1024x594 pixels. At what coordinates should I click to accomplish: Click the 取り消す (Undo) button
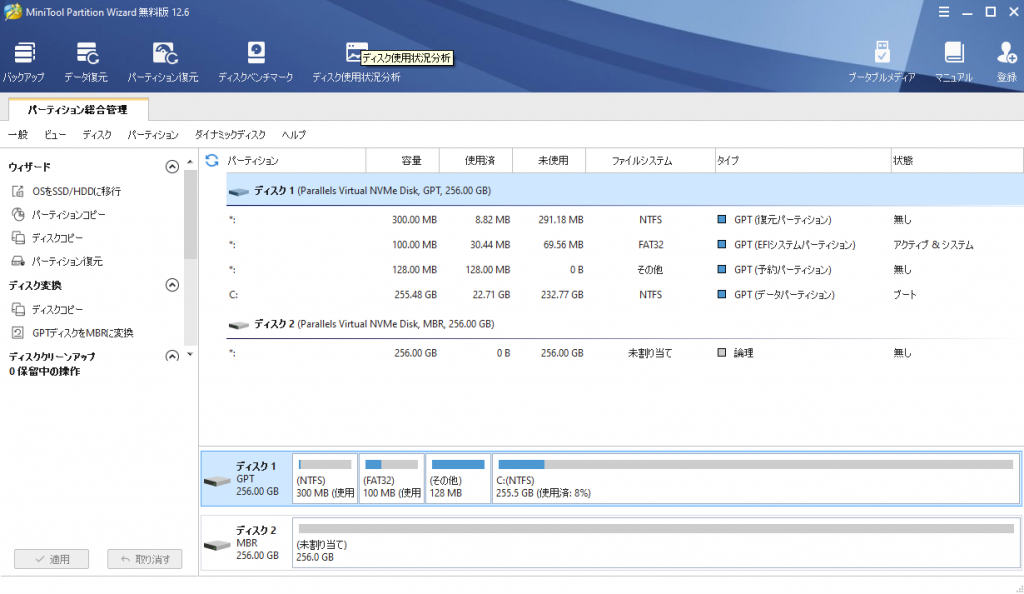point(145,559)
